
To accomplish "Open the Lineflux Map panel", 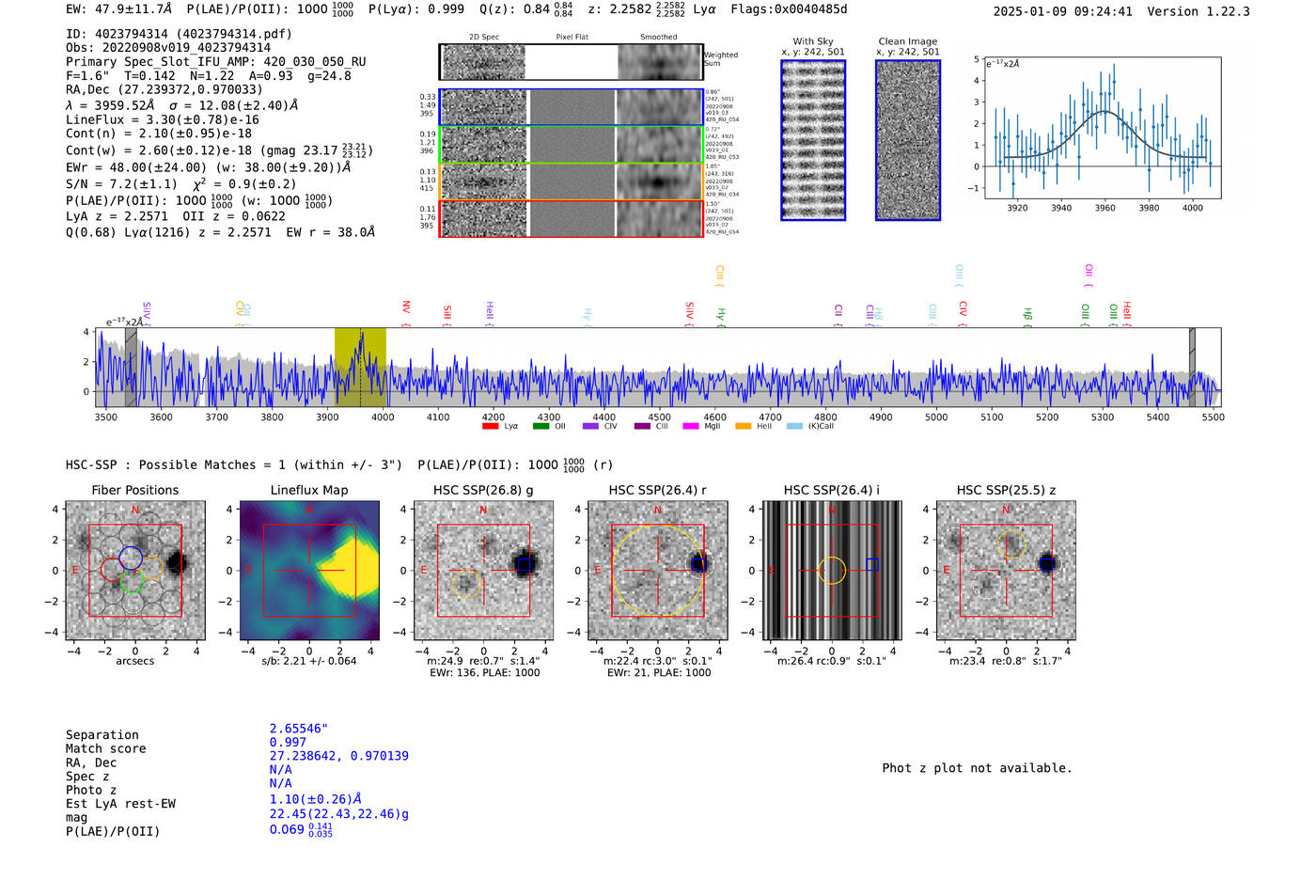I will coord(309,571).
